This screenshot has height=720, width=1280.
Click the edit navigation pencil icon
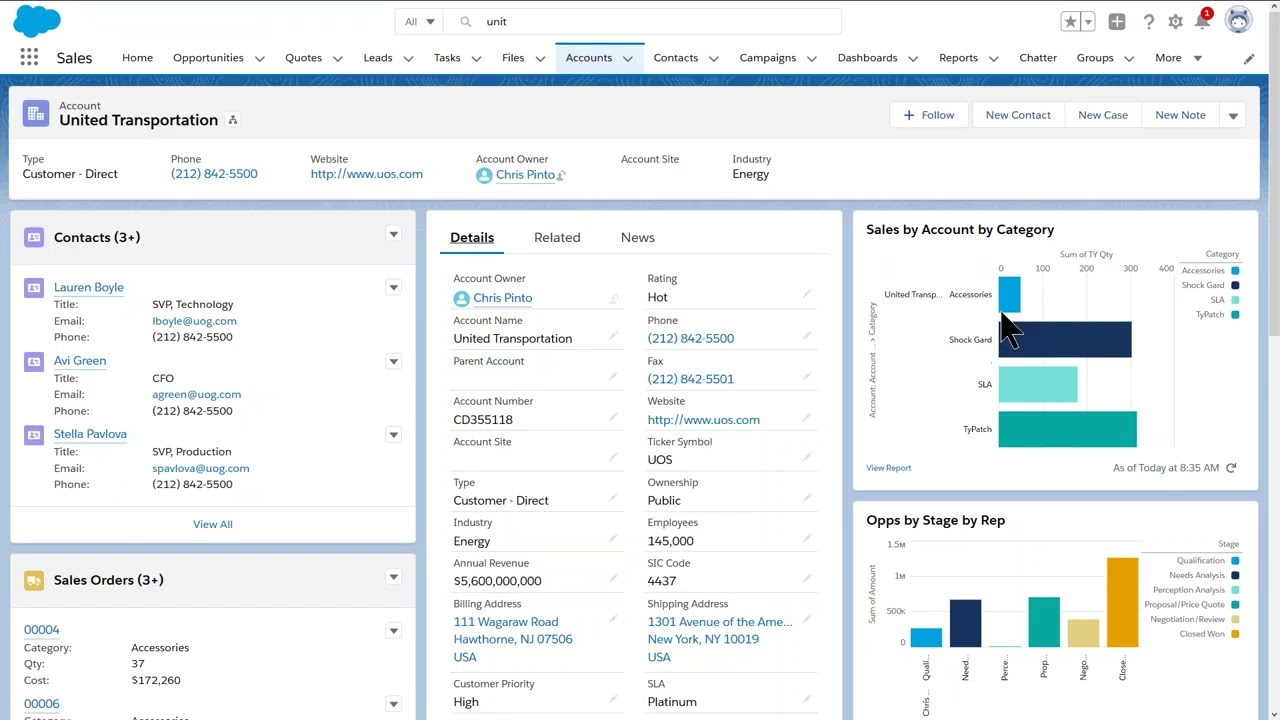[1249, 59]
